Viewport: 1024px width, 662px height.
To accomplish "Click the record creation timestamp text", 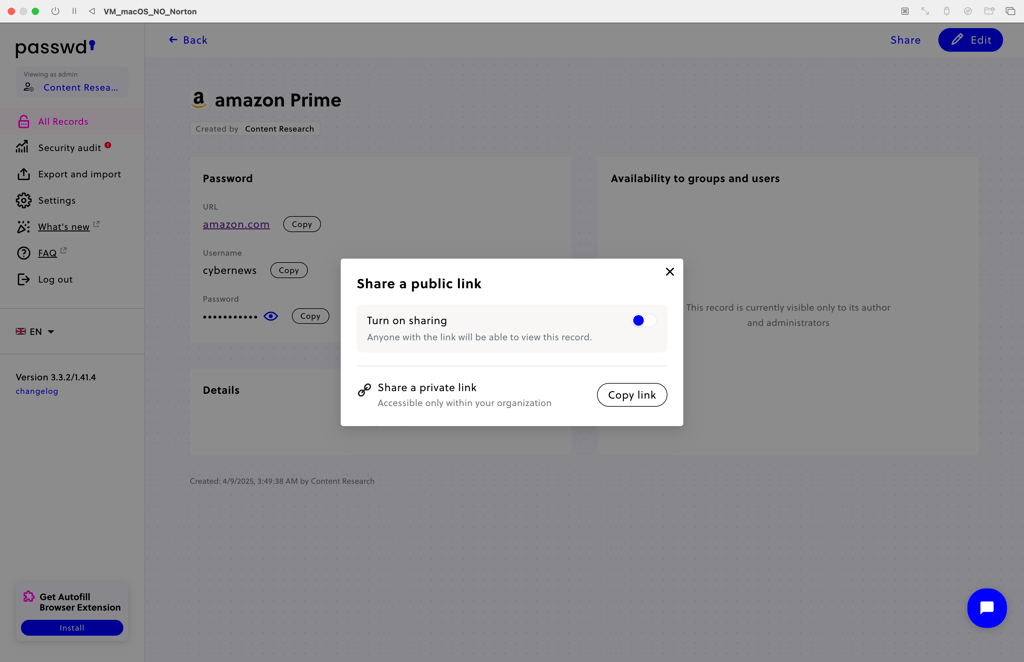I will [x=282, y=481].
